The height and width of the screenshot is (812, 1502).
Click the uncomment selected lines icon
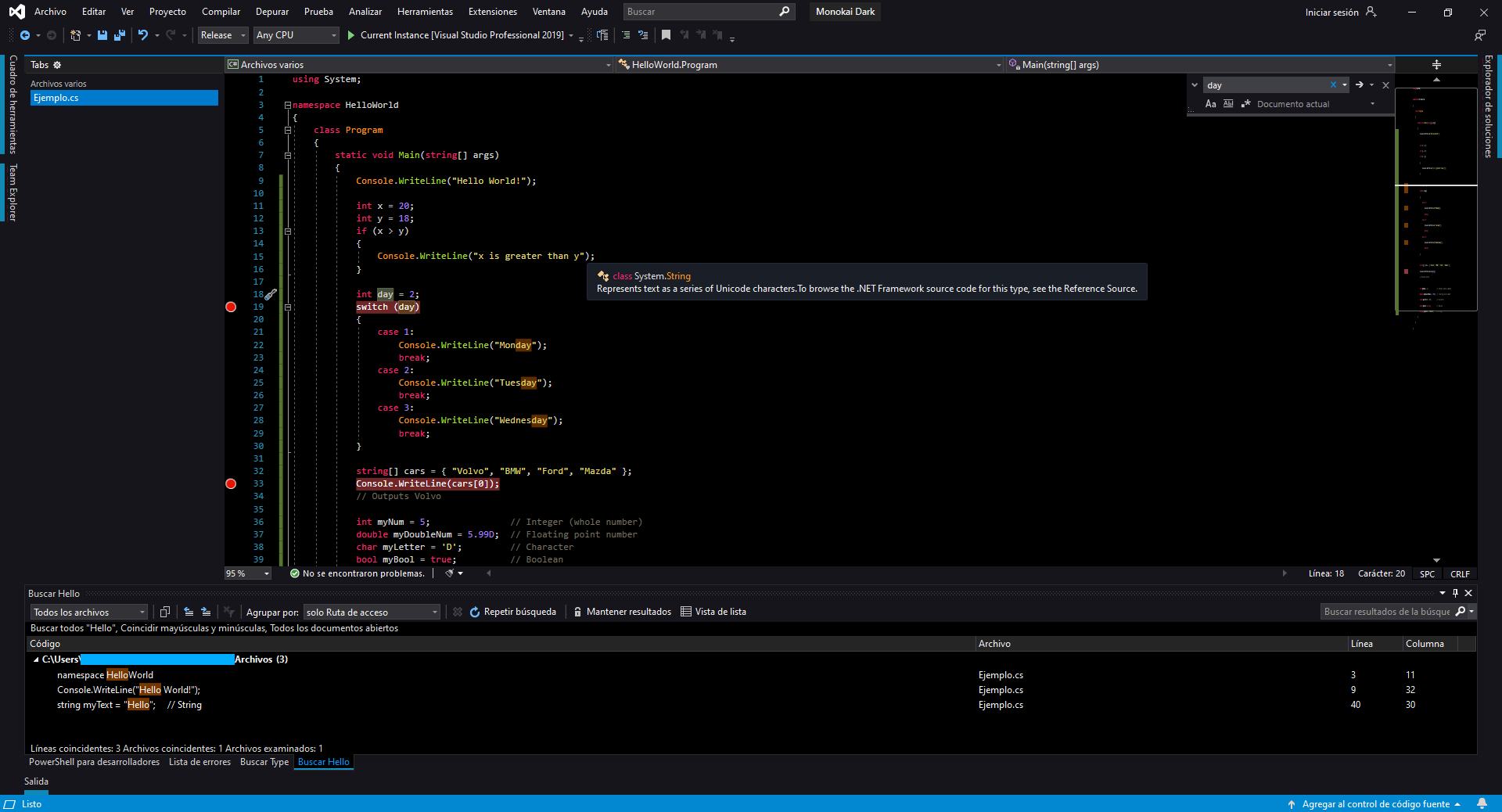coord(643,35)
